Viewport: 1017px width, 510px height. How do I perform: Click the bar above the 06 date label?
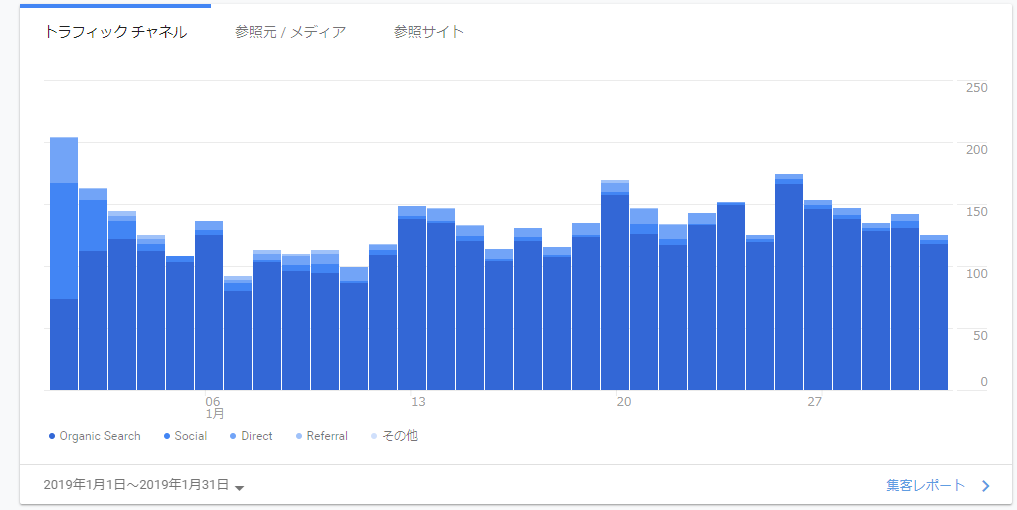[209, 306]
